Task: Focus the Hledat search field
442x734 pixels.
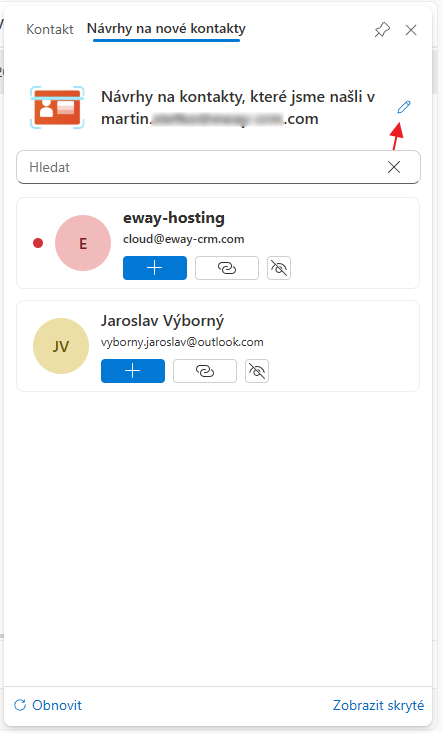Action: (x=201, y=167)
